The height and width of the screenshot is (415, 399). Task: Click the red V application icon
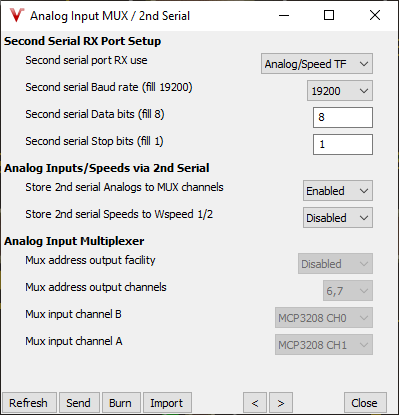coord(17,15)
